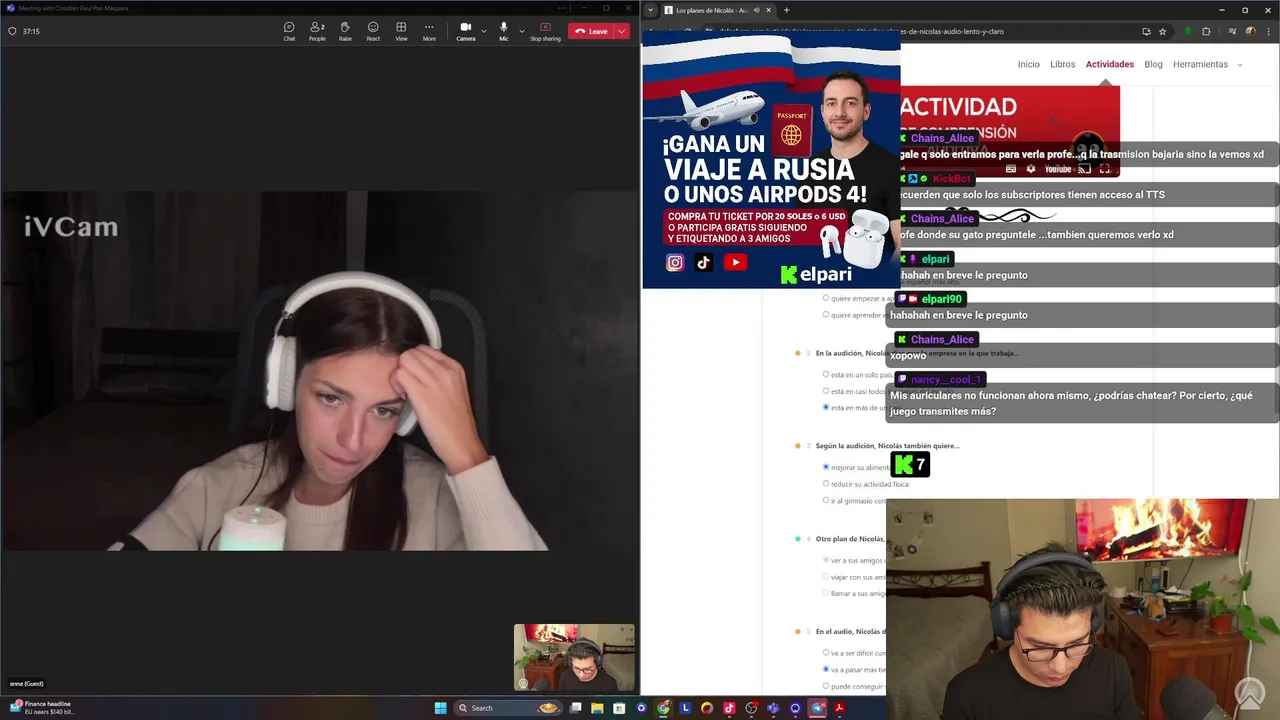Screen dimensions: 1280x720
Task: Open Libros in the site menu
Action: pyautogui.click(x=1063, y=64)
